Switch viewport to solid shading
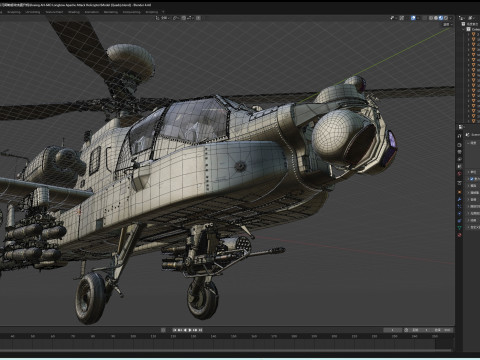 436,18
